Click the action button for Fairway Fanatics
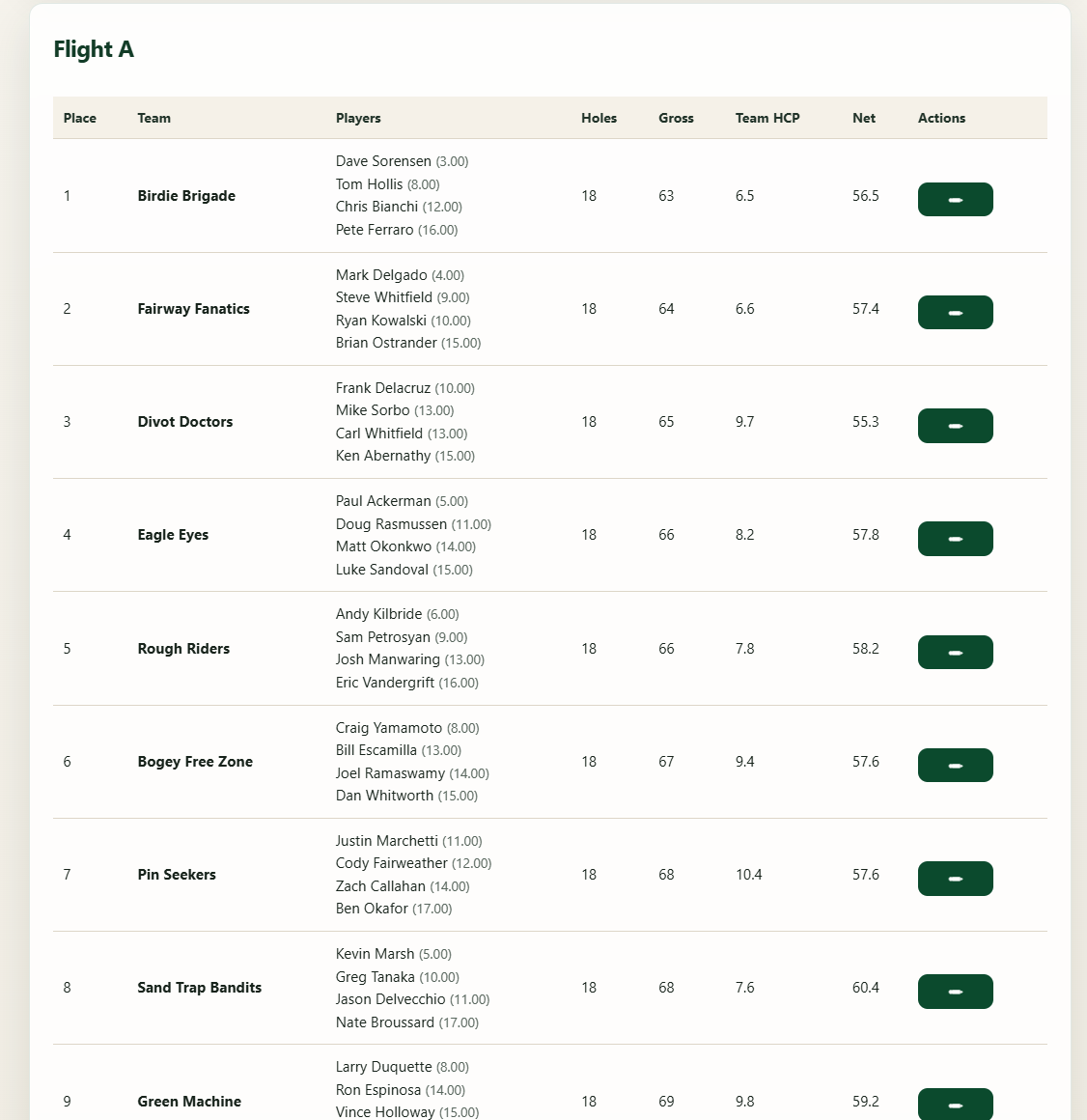Screen dimensions: 1087x1120 955,312
